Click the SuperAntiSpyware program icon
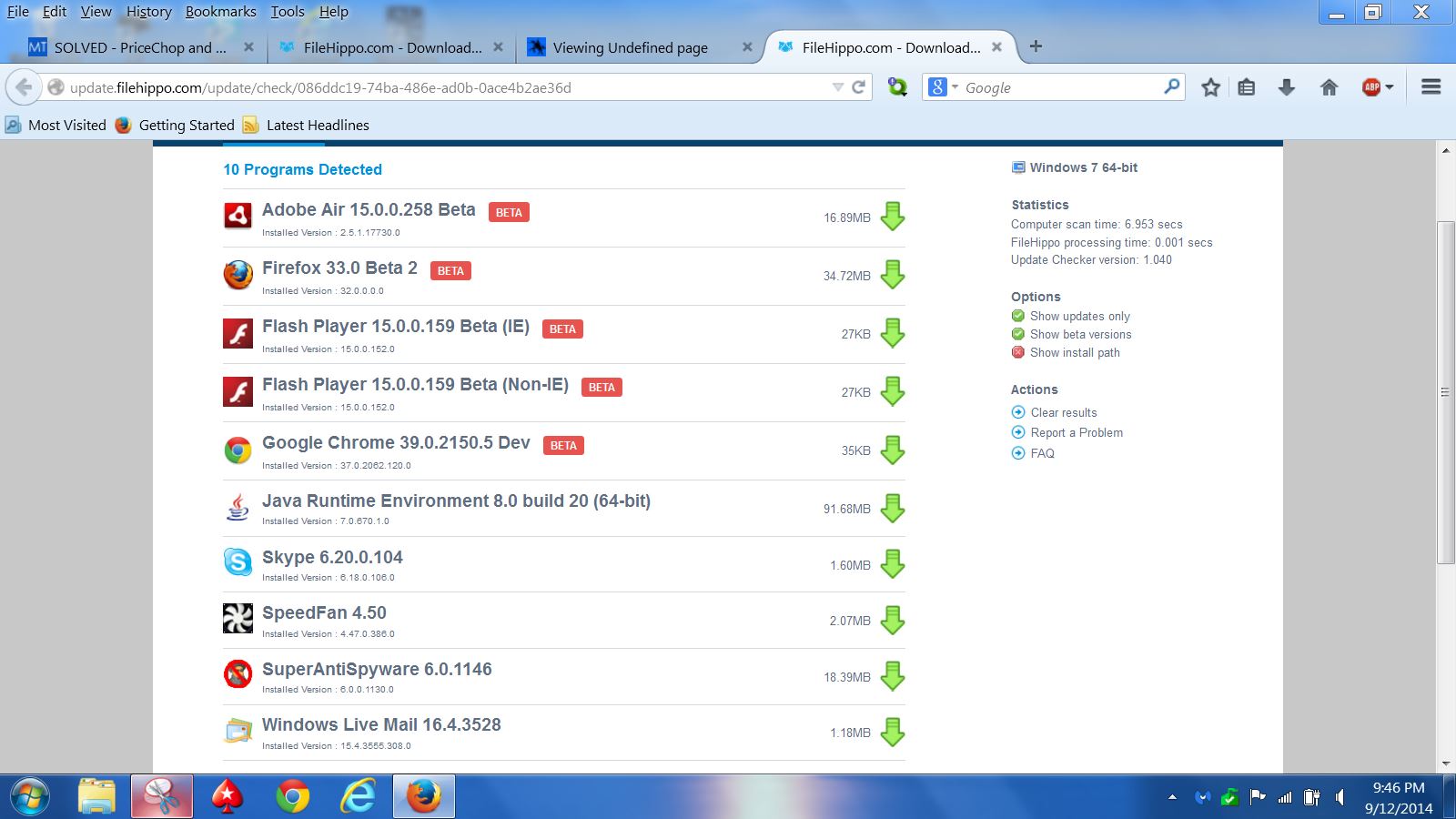The height and width of the screenshot is (819, 1456). [x=238, y=674]
